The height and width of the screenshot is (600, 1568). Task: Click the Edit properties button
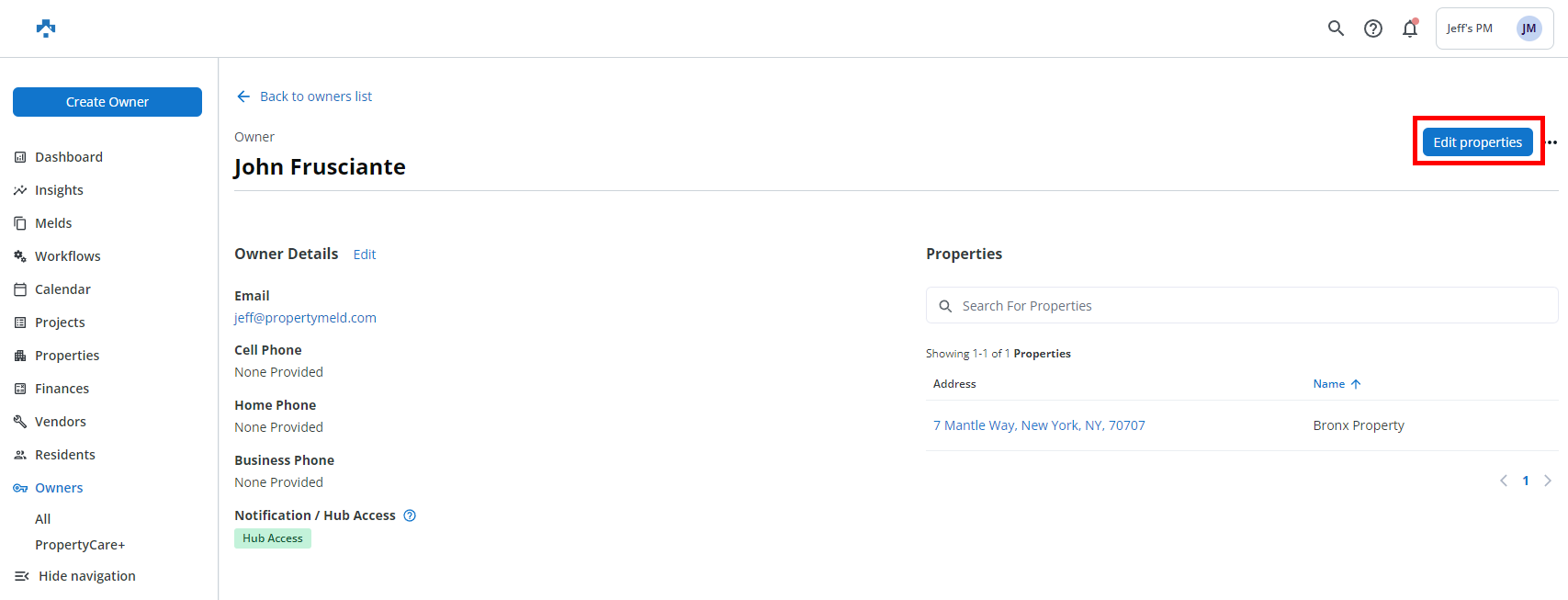[x=1477, y=142]
